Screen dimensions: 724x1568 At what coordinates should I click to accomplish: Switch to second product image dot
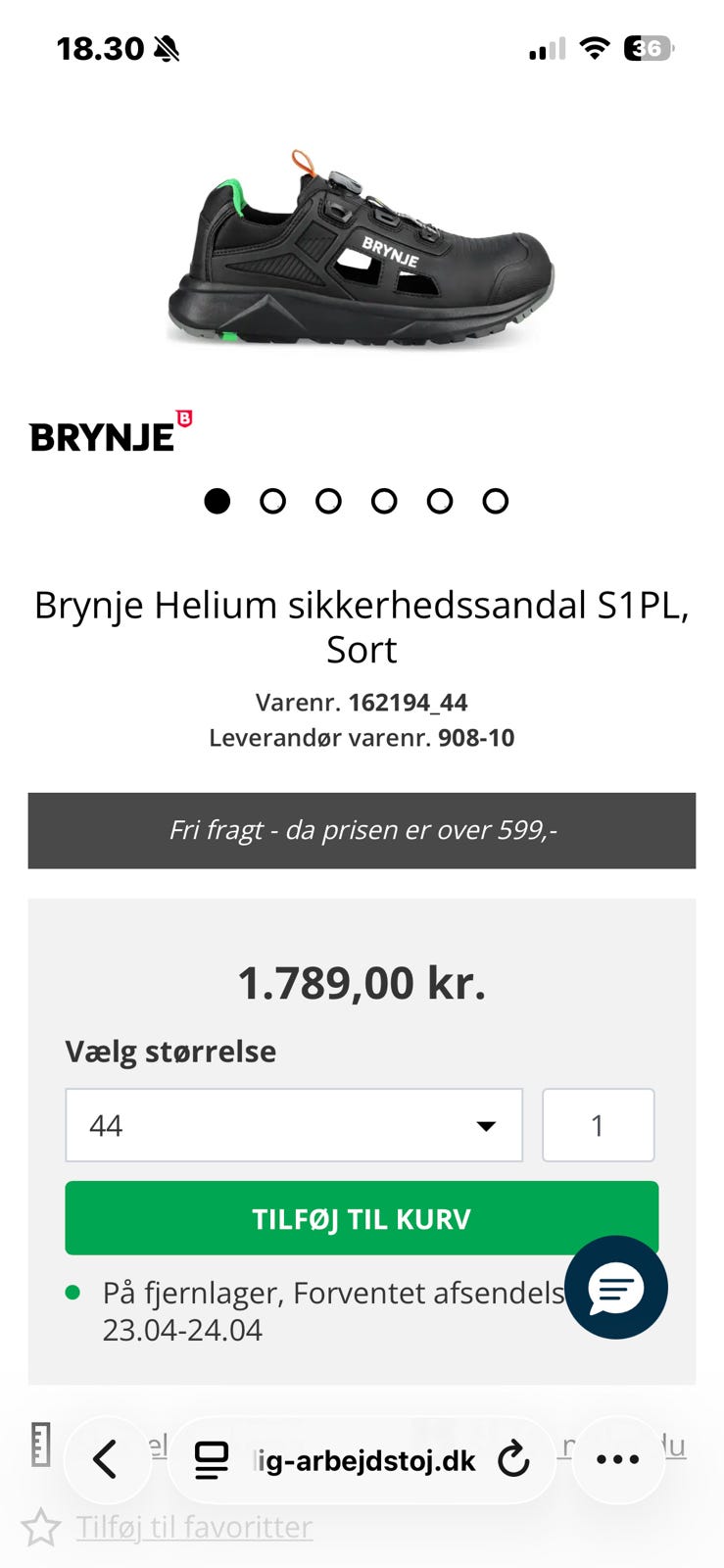(272, 501)
